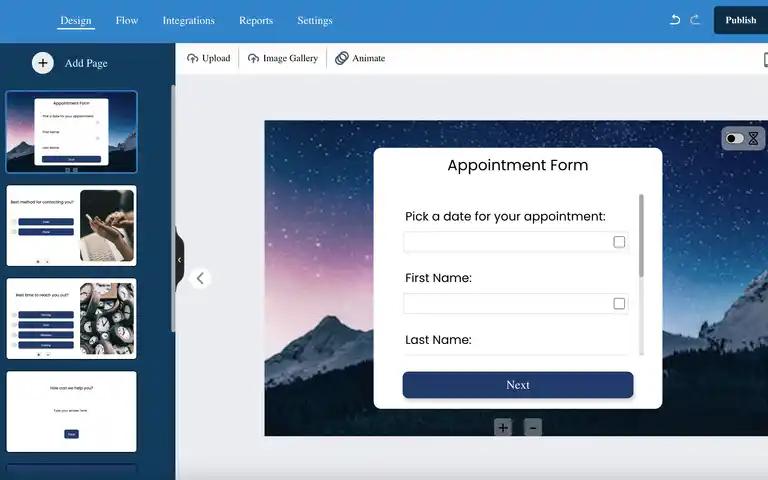Click the device preview icon in toolbar
This screenshot has width=768, height=480.
[x=765, y=59]
